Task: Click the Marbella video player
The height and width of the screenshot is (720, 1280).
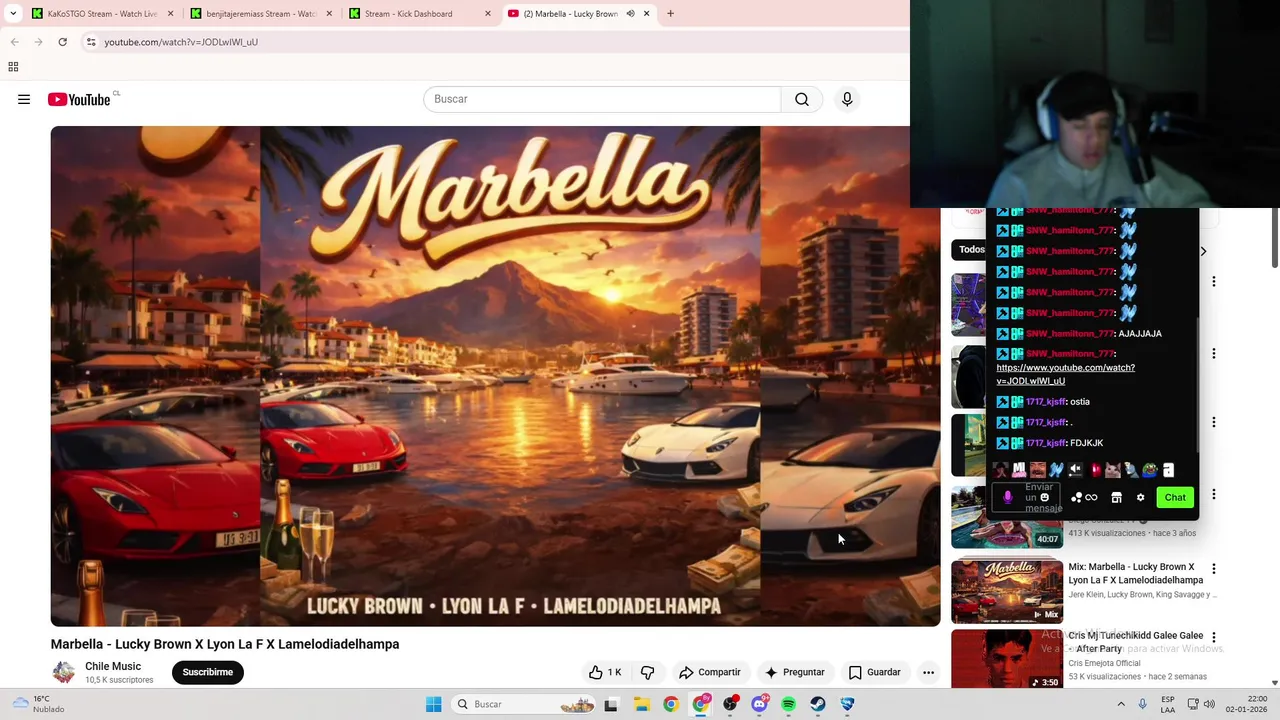Action: click(x=495, y=376)
